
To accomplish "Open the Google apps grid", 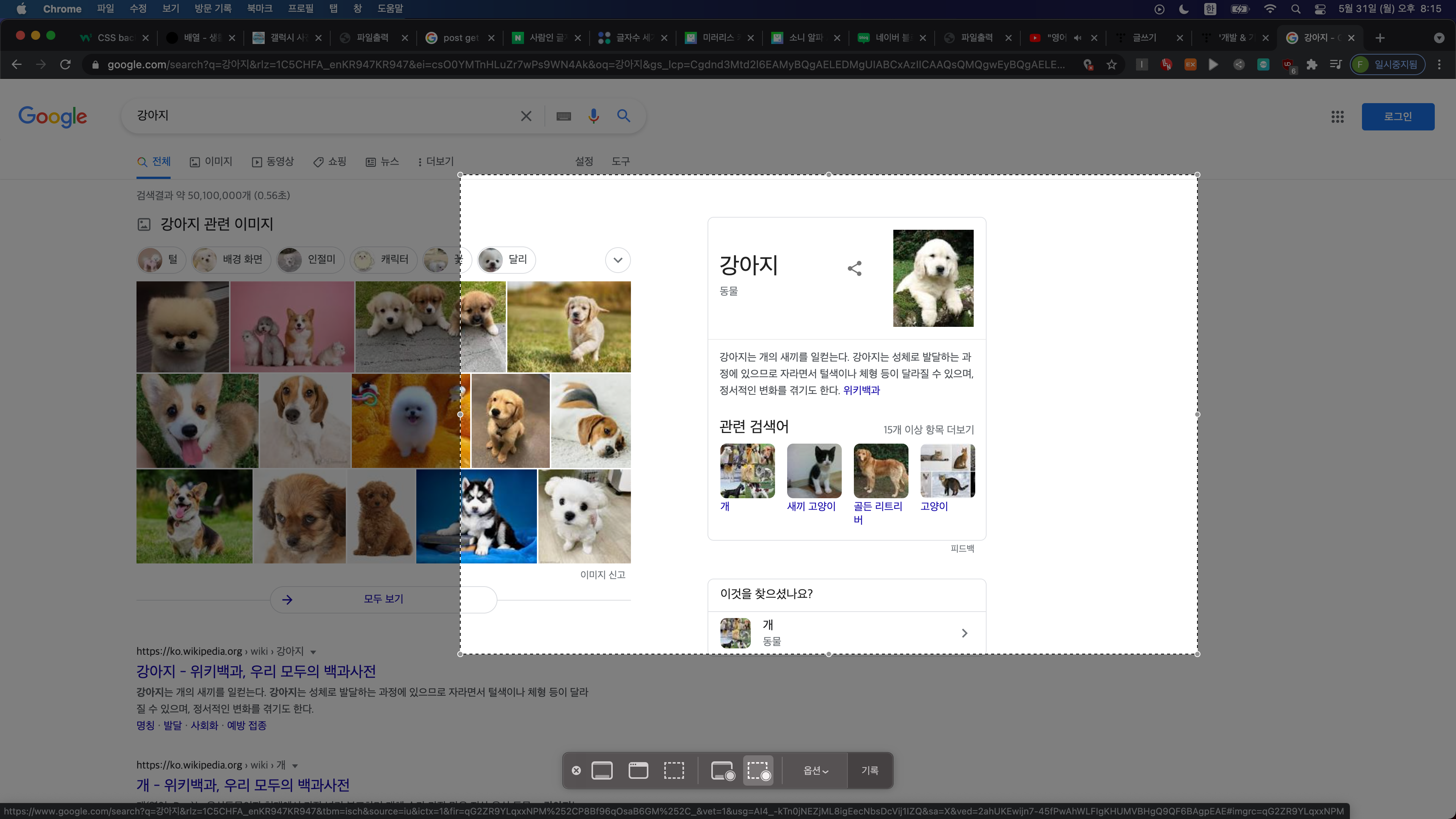I will coord(1337,116).
